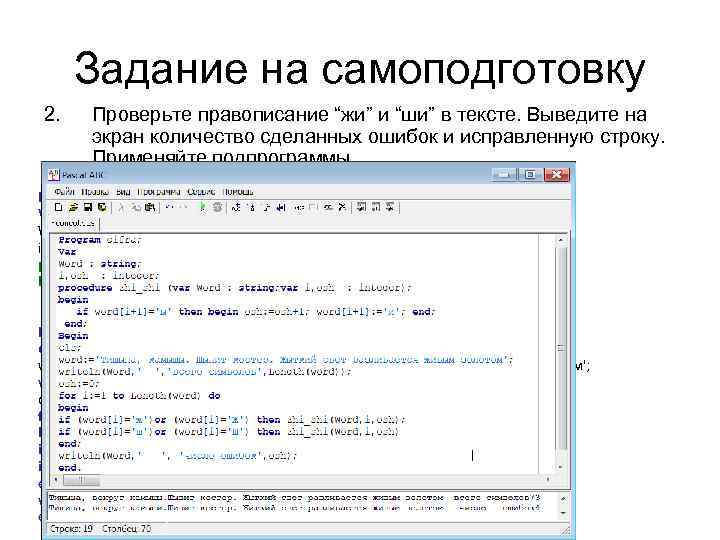Click the 'Столбец: 70' status bar entry

click(x=126, y=529)
